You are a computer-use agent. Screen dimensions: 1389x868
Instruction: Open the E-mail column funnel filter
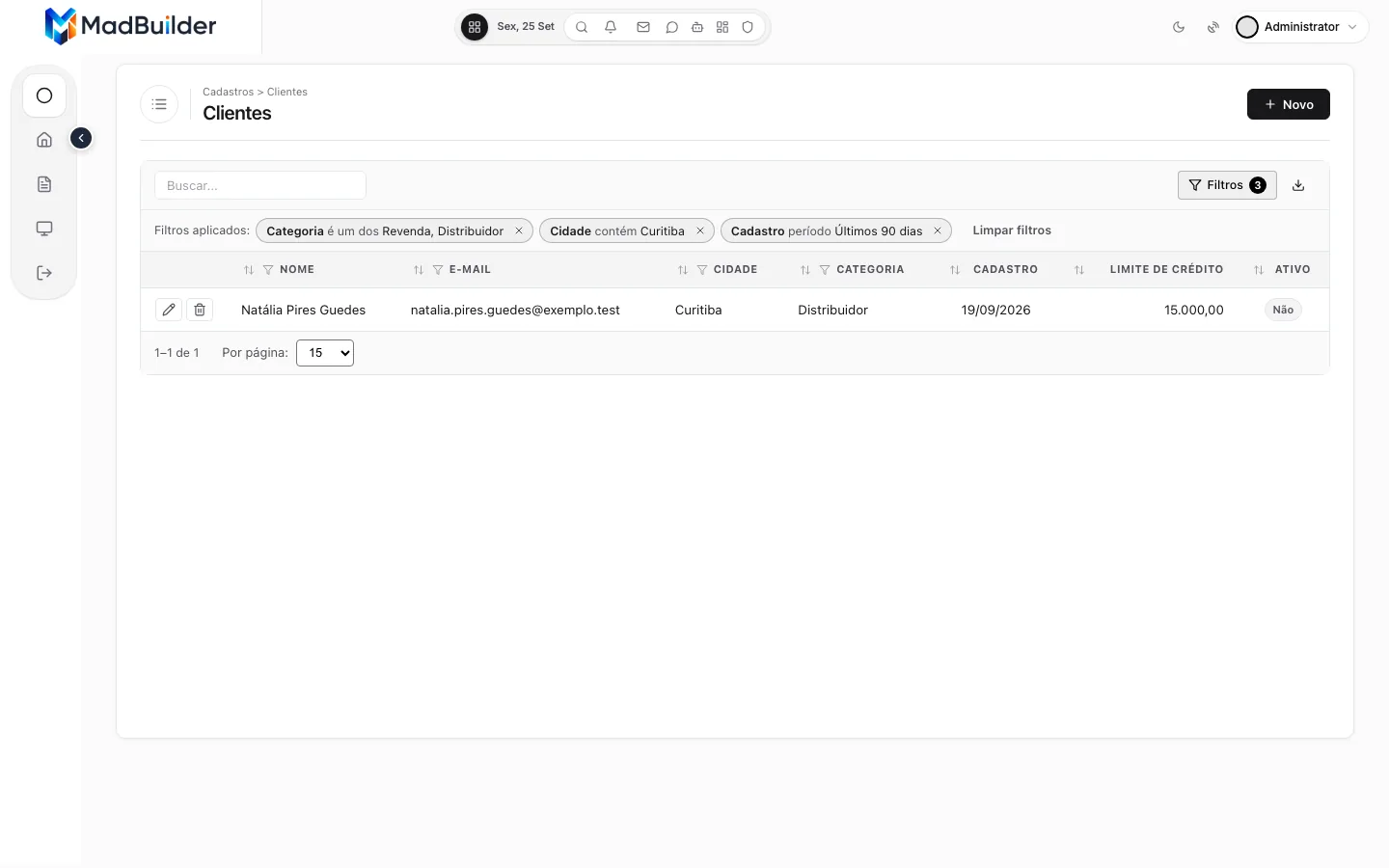pos(438,270)
